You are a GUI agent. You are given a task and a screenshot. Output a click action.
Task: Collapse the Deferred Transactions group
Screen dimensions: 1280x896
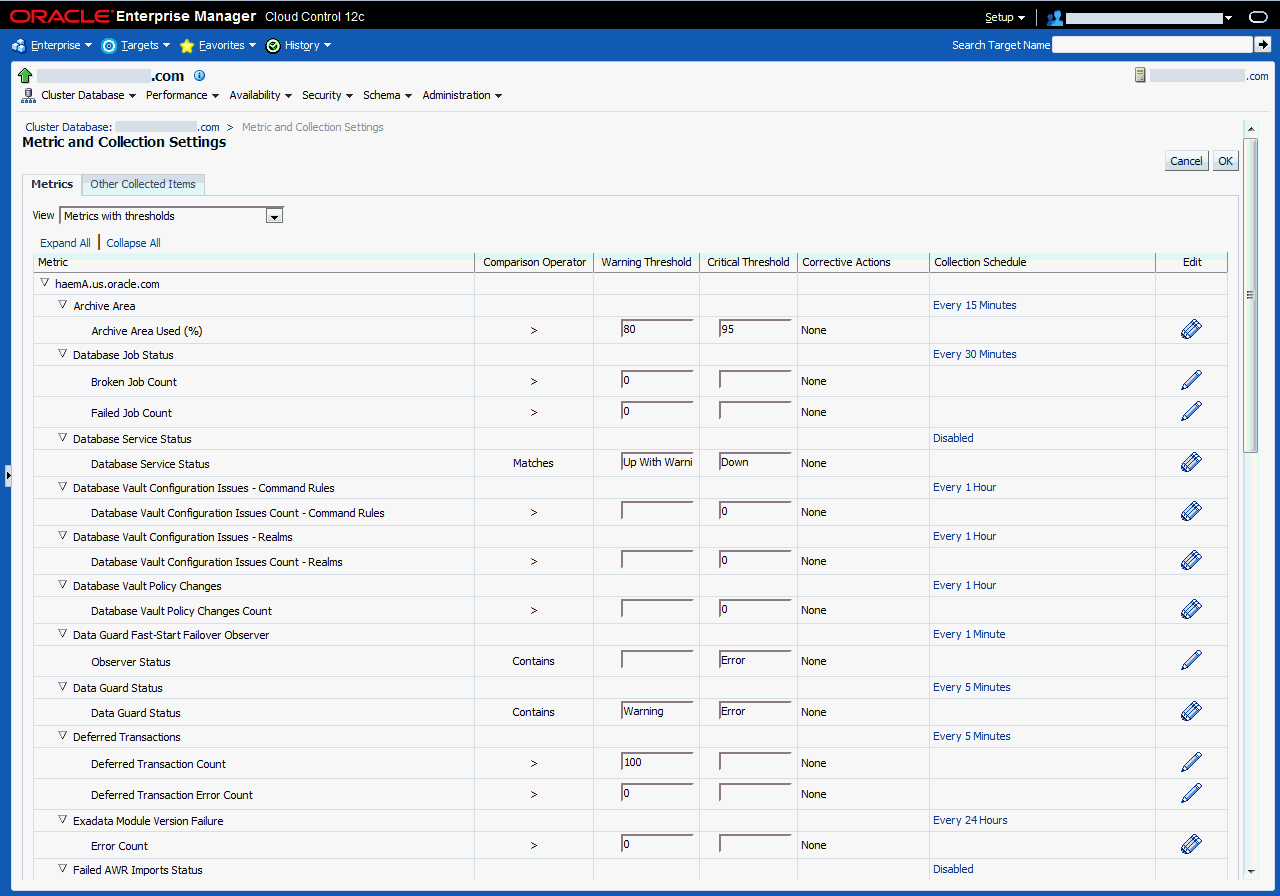[62, 736]
